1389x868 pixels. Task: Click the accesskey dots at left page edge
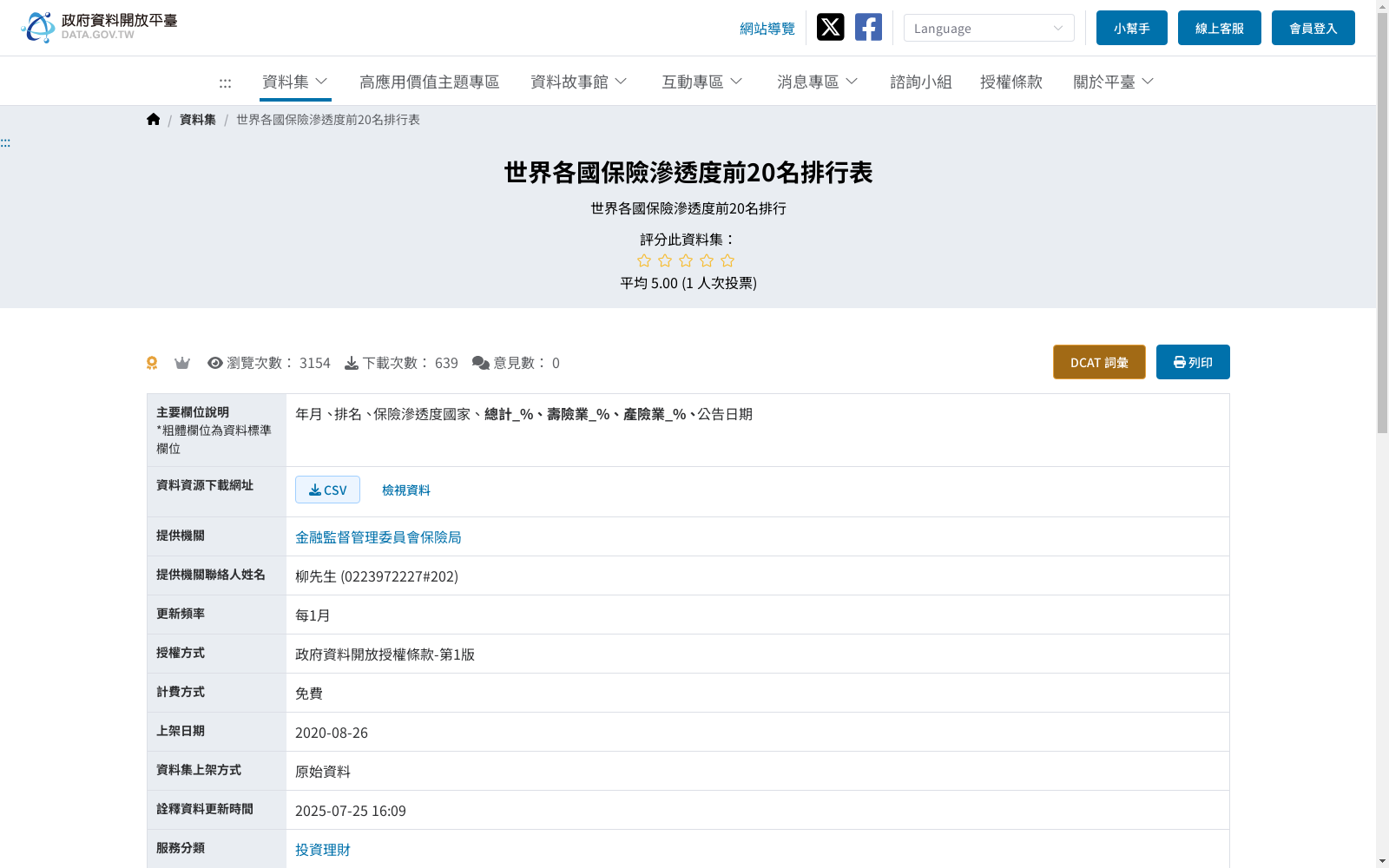tap(5, 142)
